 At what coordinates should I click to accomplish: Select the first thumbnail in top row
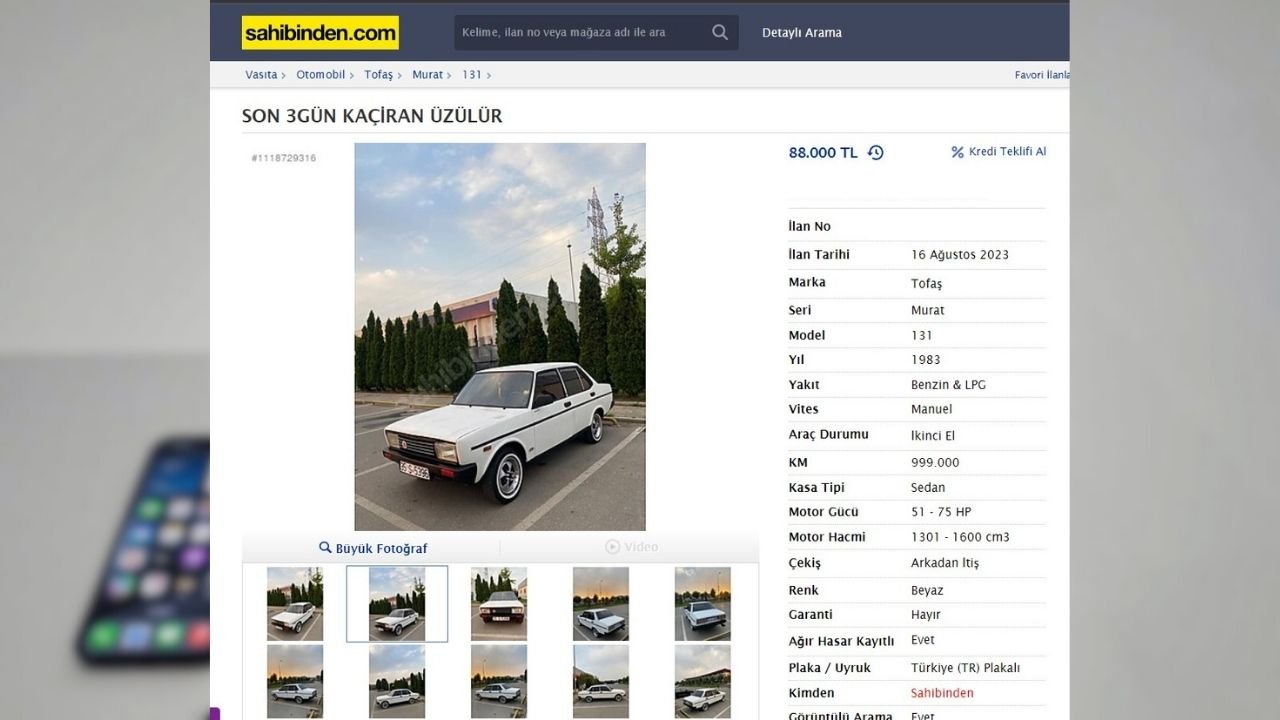295,604
